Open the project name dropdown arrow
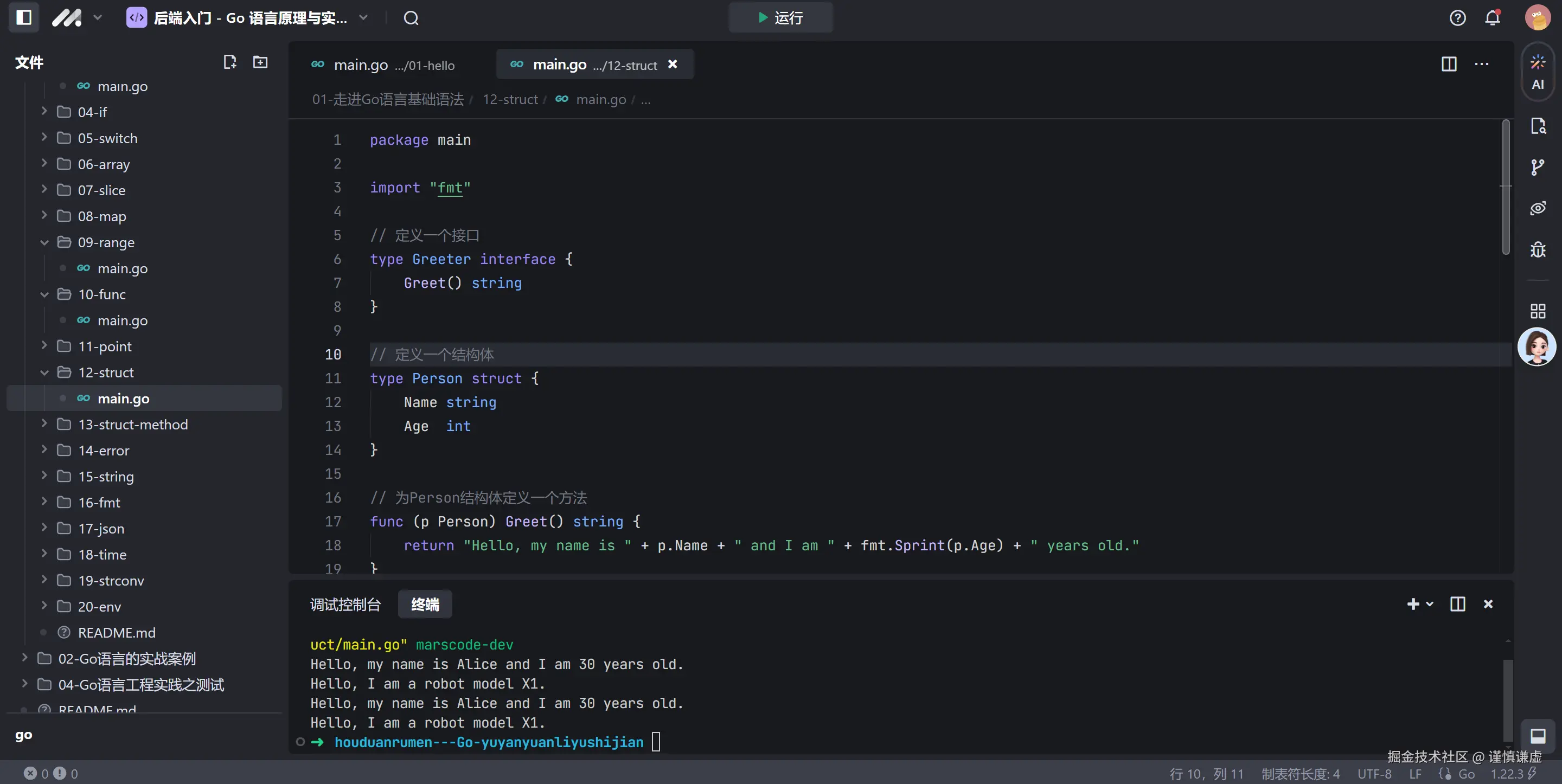The width and height of the screenshot is (1562, 784). [x=363, y=17]
